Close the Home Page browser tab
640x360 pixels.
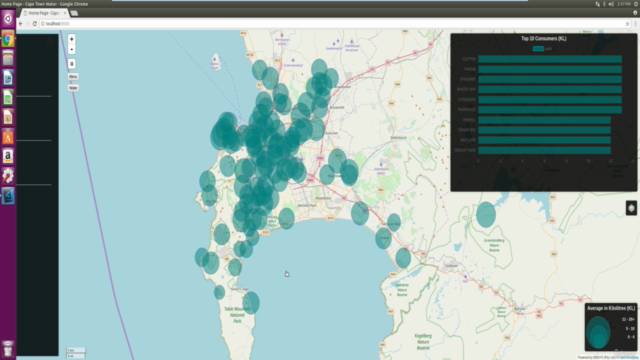point(65,13)
